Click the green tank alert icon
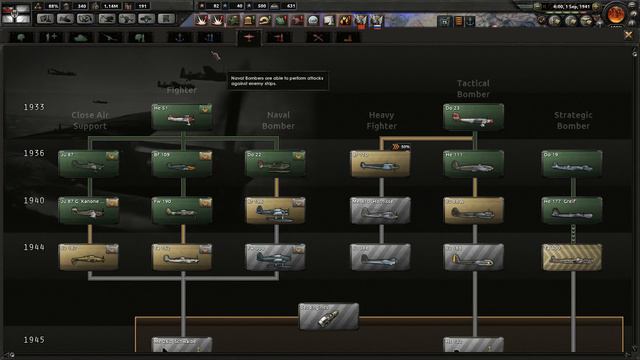 coord(233,20)
